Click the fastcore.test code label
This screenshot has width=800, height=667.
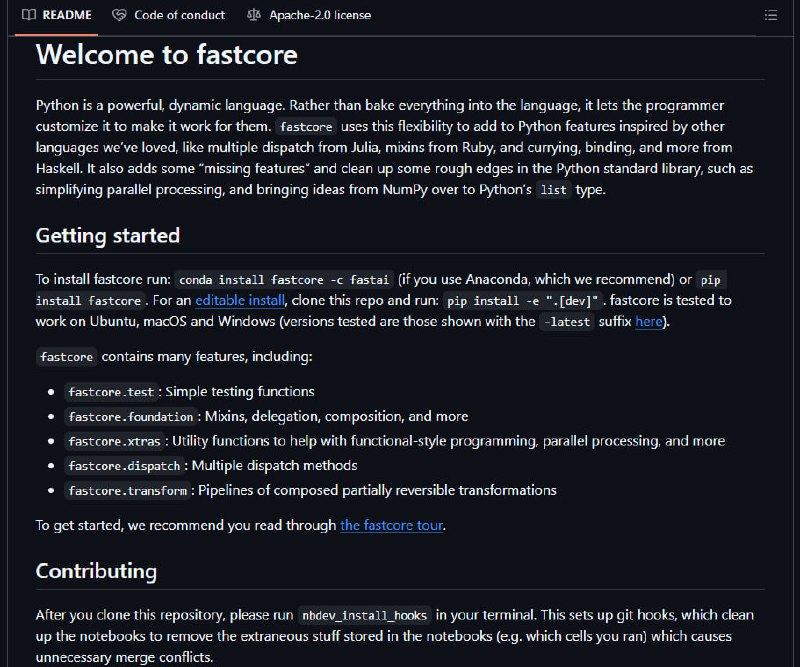pyautogui.click(x=111, y=392)
